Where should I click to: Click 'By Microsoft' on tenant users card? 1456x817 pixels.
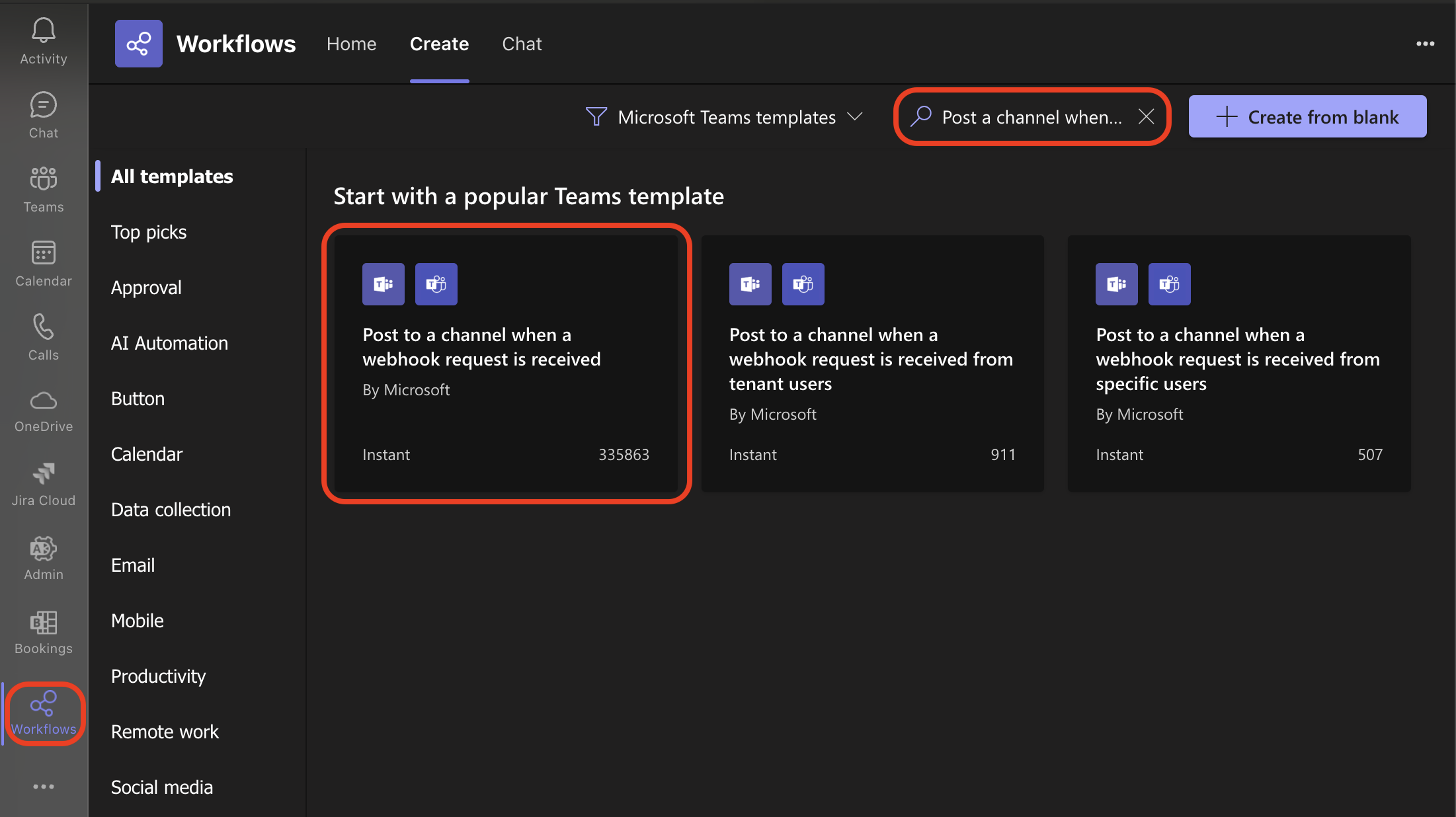tap(773, 414)
